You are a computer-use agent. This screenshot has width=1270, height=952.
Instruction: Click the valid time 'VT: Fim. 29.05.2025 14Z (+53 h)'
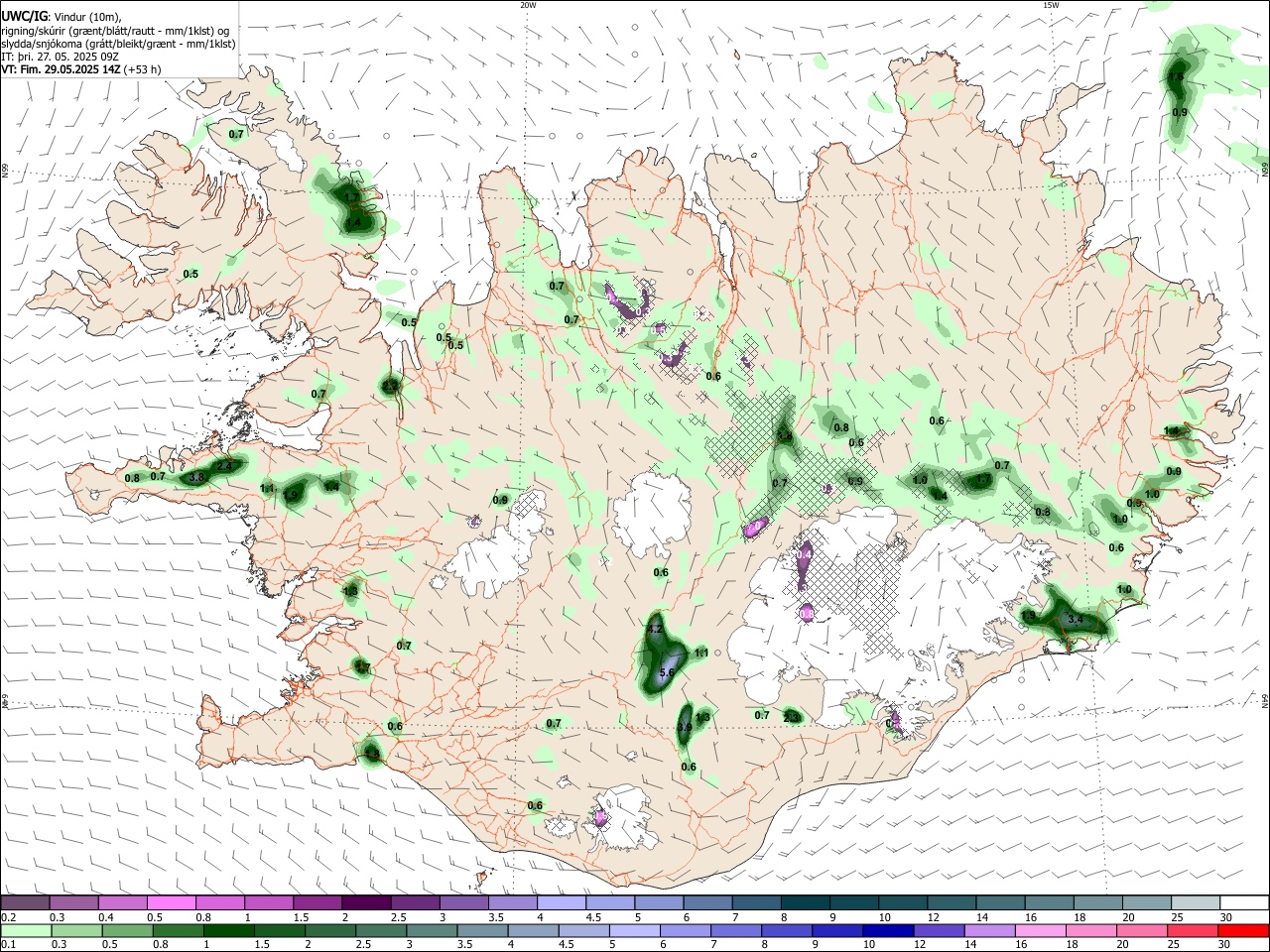(80, 70)
